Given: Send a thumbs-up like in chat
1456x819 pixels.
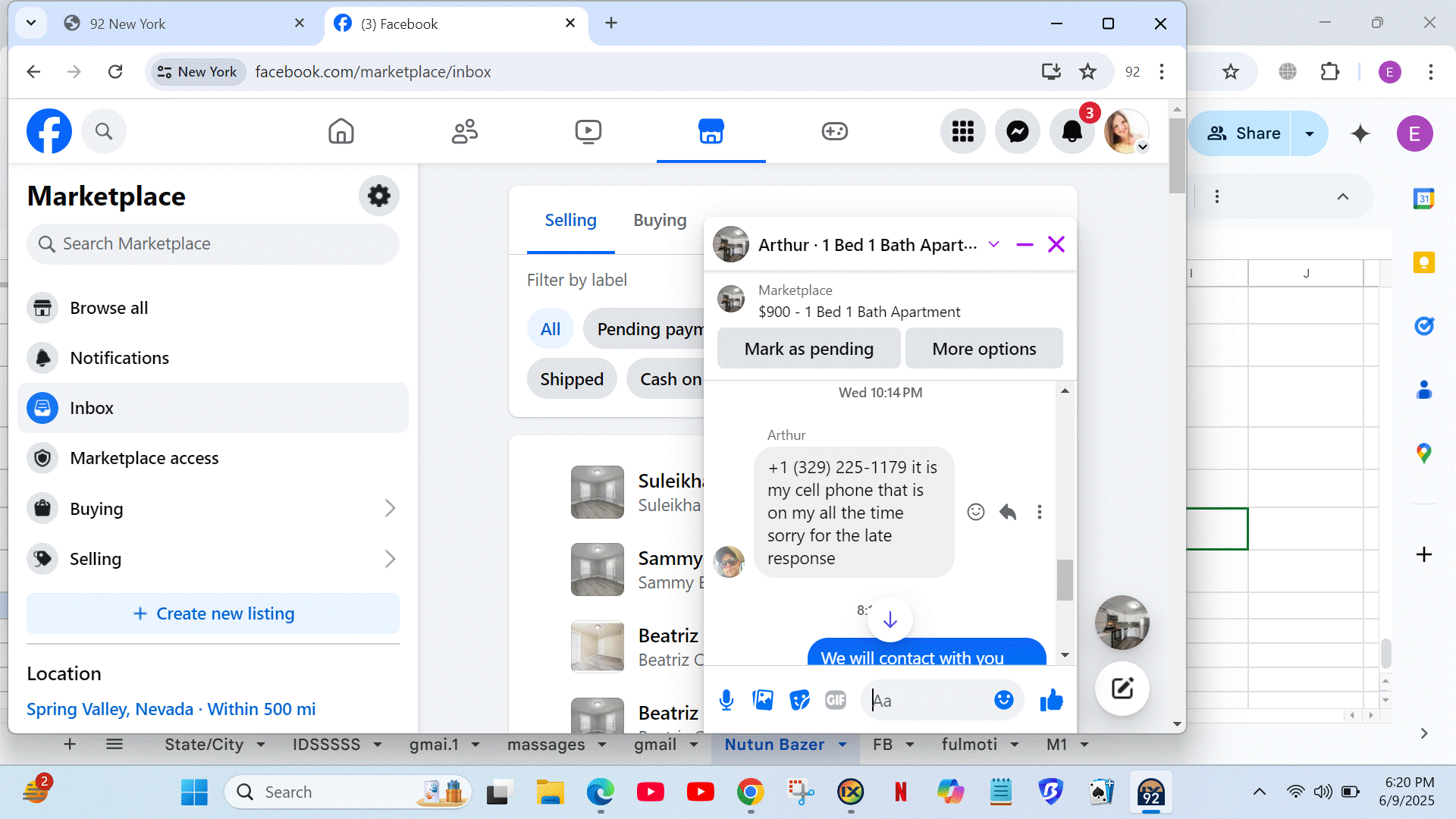Looking at the screenshot, I should pos(1051,700).
